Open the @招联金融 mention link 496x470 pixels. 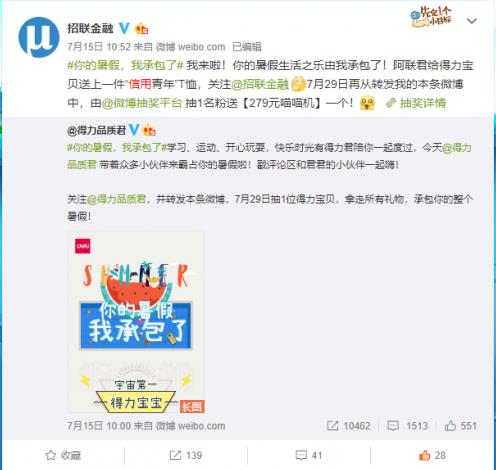tap(260, 84)
